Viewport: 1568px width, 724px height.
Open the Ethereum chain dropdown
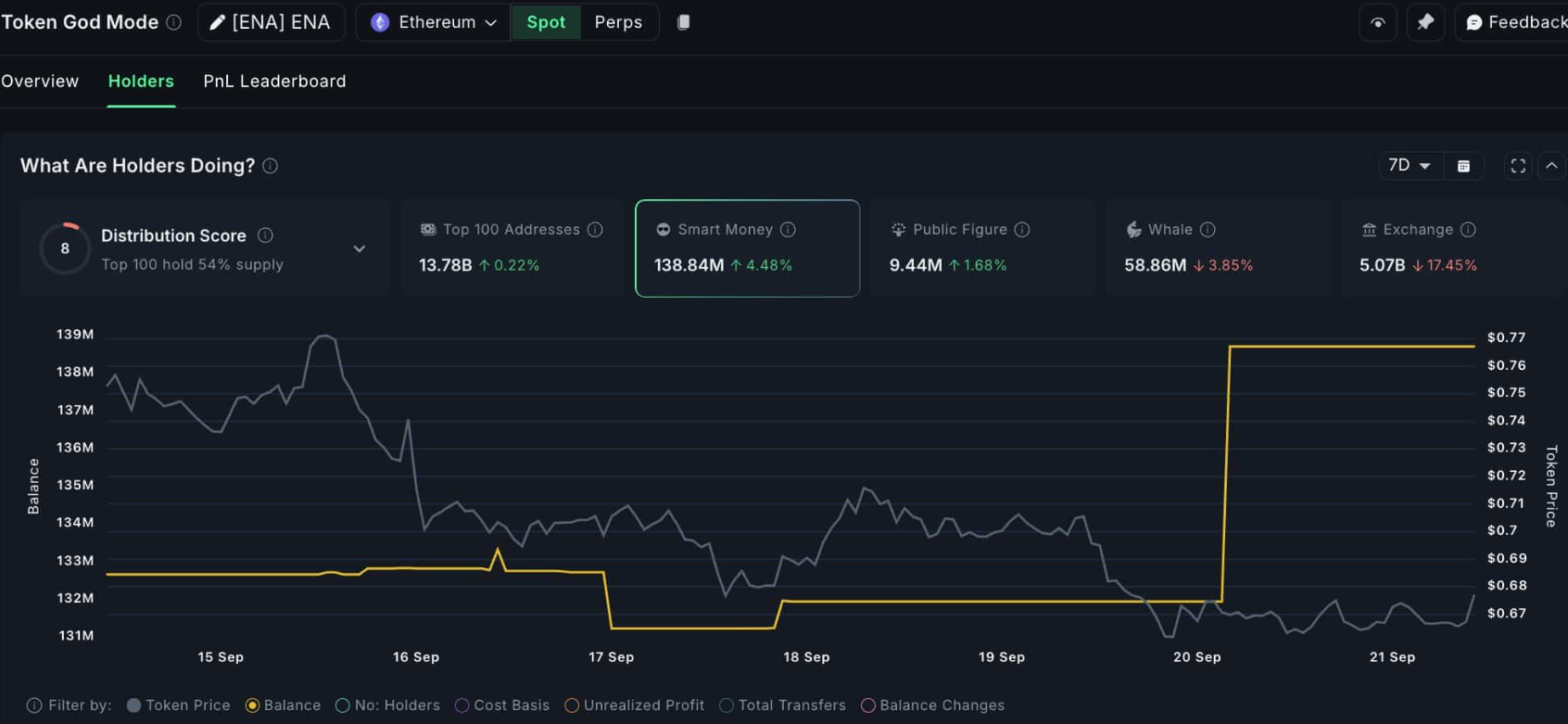click(x=433, y=22)
